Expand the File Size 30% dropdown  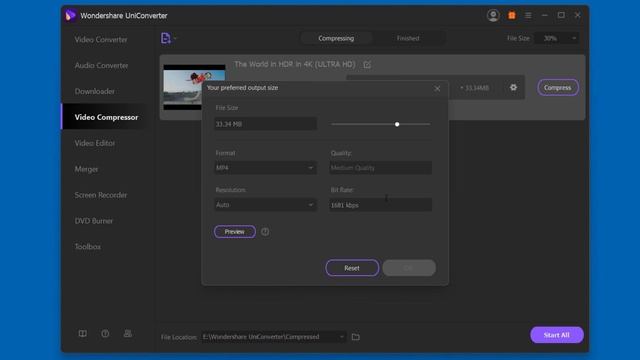pyautogui.click(x=557, y=38)
